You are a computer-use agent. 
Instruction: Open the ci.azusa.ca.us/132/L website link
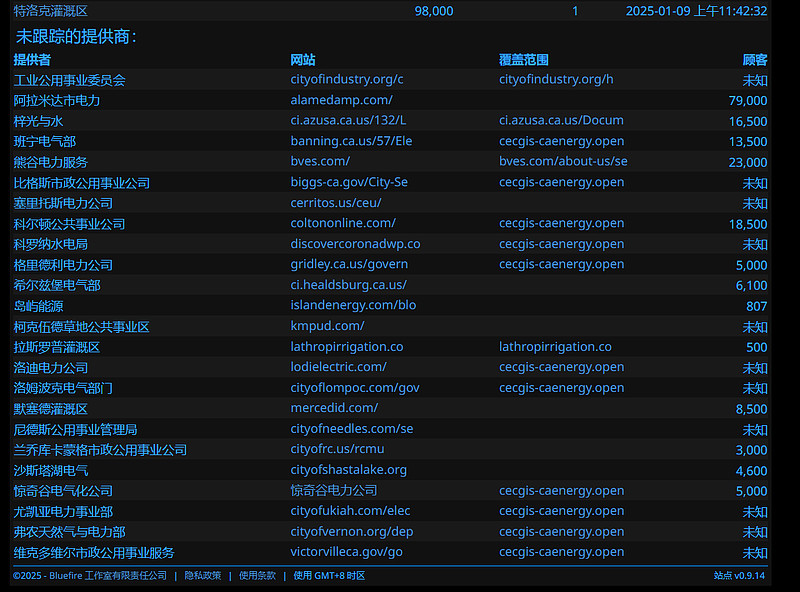[x=348, y=120]
